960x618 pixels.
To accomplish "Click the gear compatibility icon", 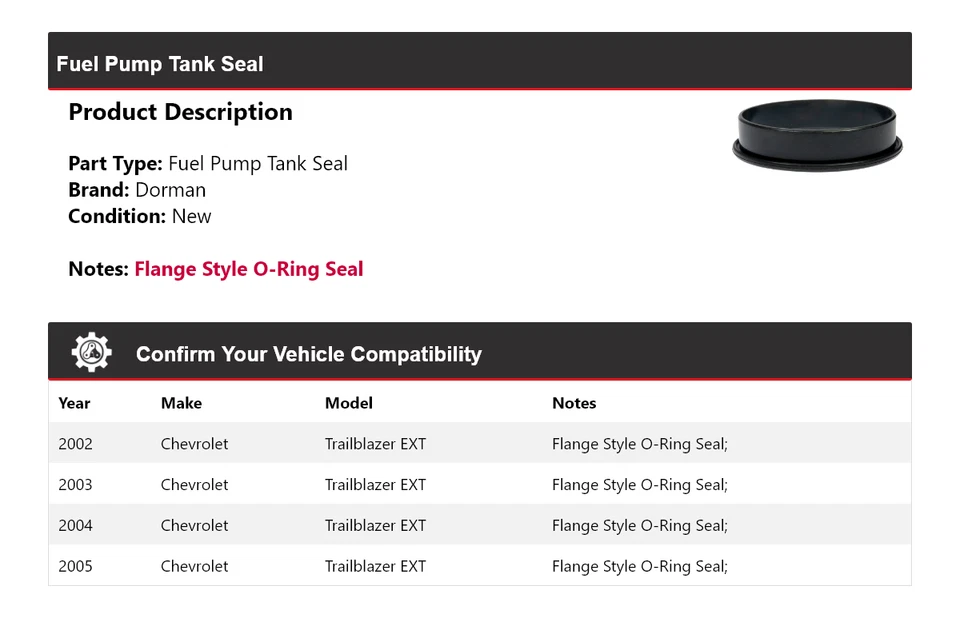I will tap(91, 353).
